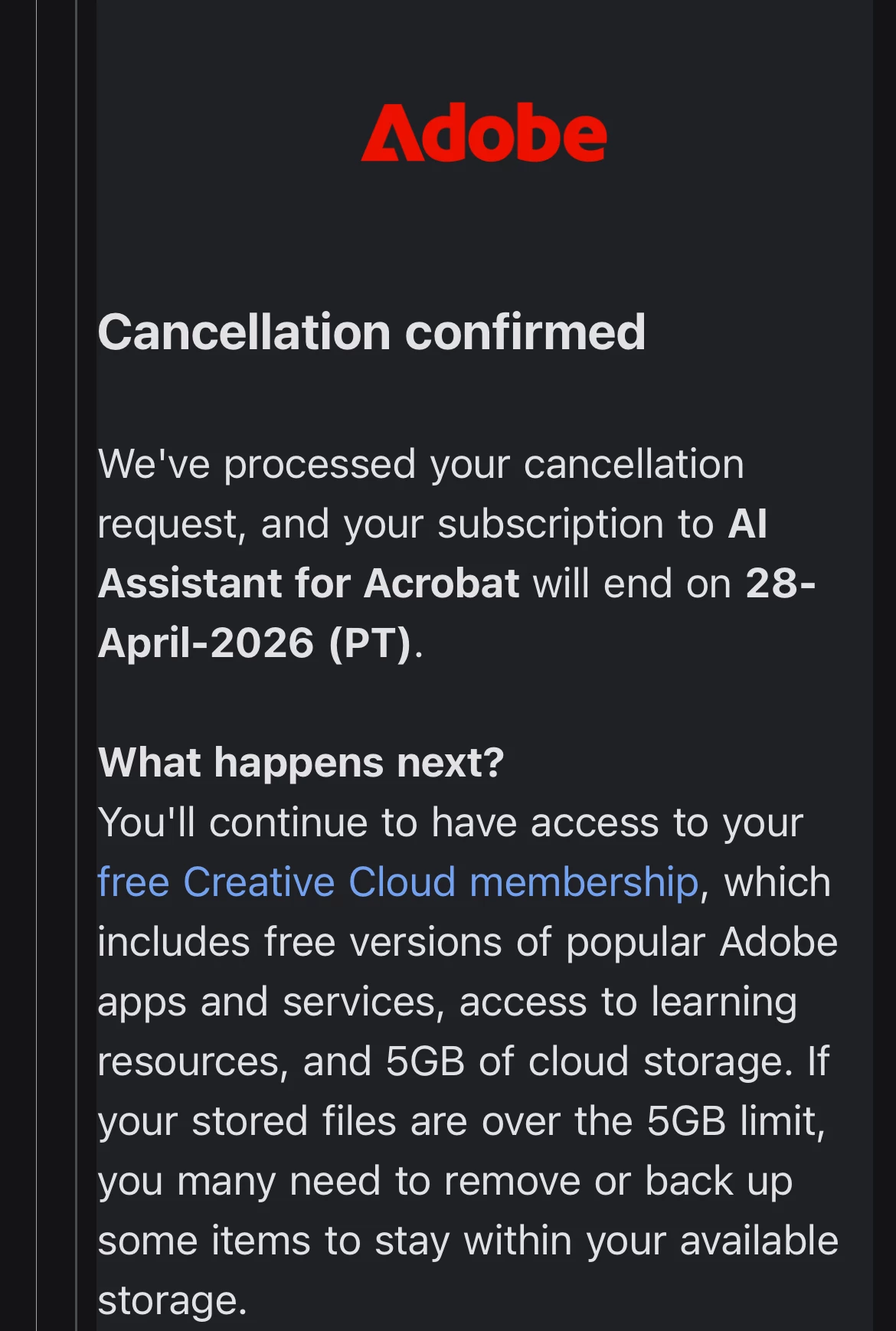The image size is (896, 1331).
Task: Click the you many need to remove line
Action: [x=445, y=1182]
